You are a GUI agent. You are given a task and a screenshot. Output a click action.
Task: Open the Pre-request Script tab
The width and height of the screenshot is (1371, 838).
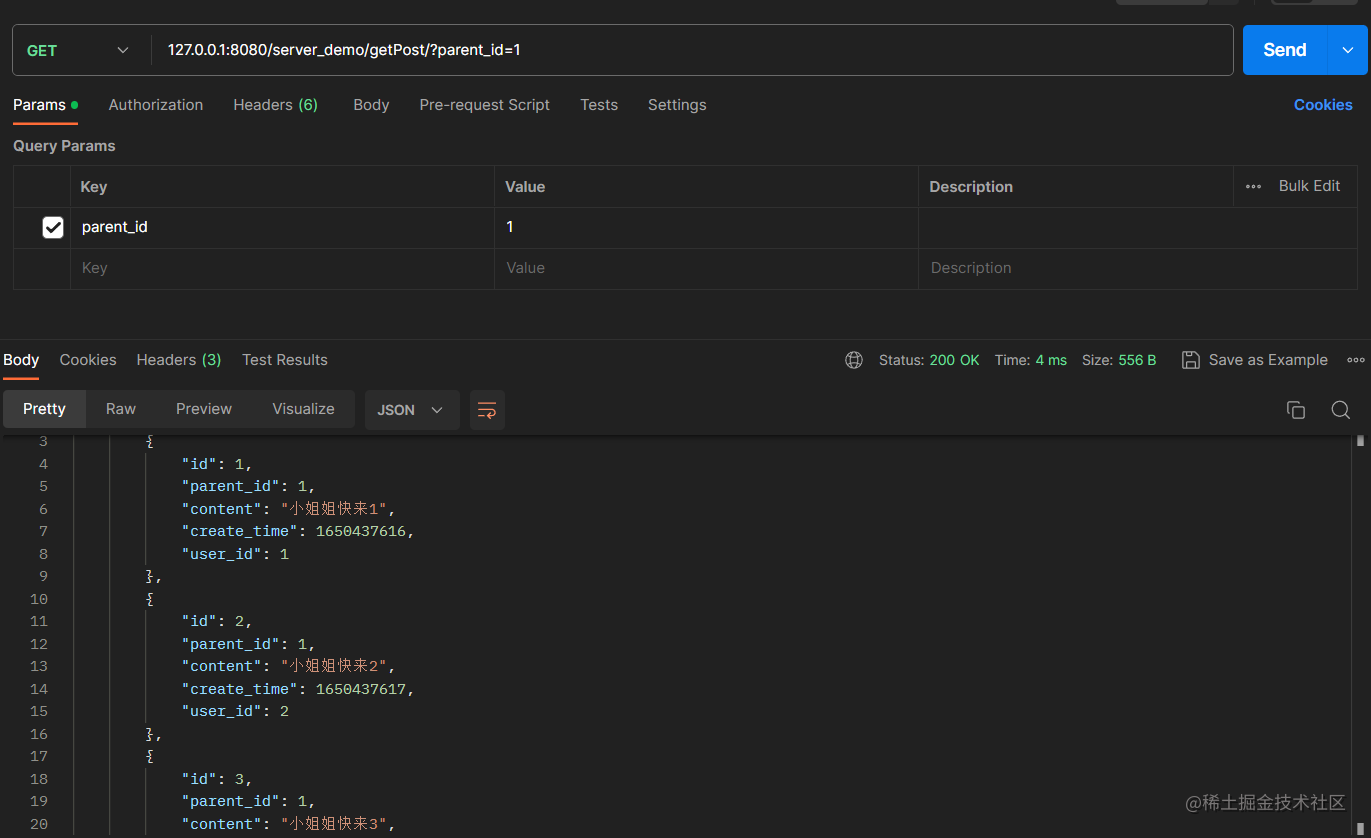pyautogui.click(x=485, y=105)
